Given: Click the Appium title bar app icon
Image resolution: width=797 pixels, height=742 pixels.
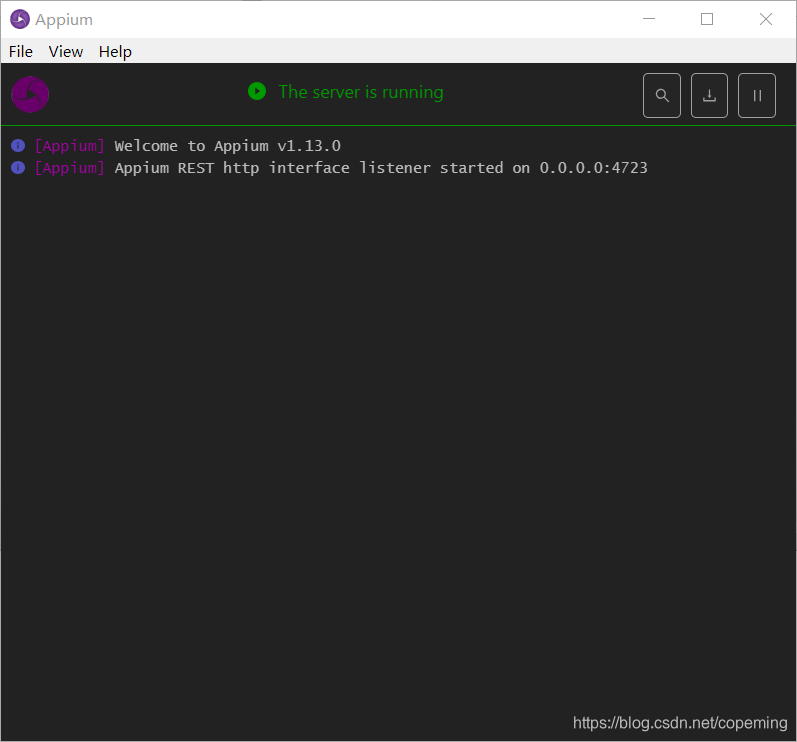Looking at the screenshot, I should tap(20, 19).
